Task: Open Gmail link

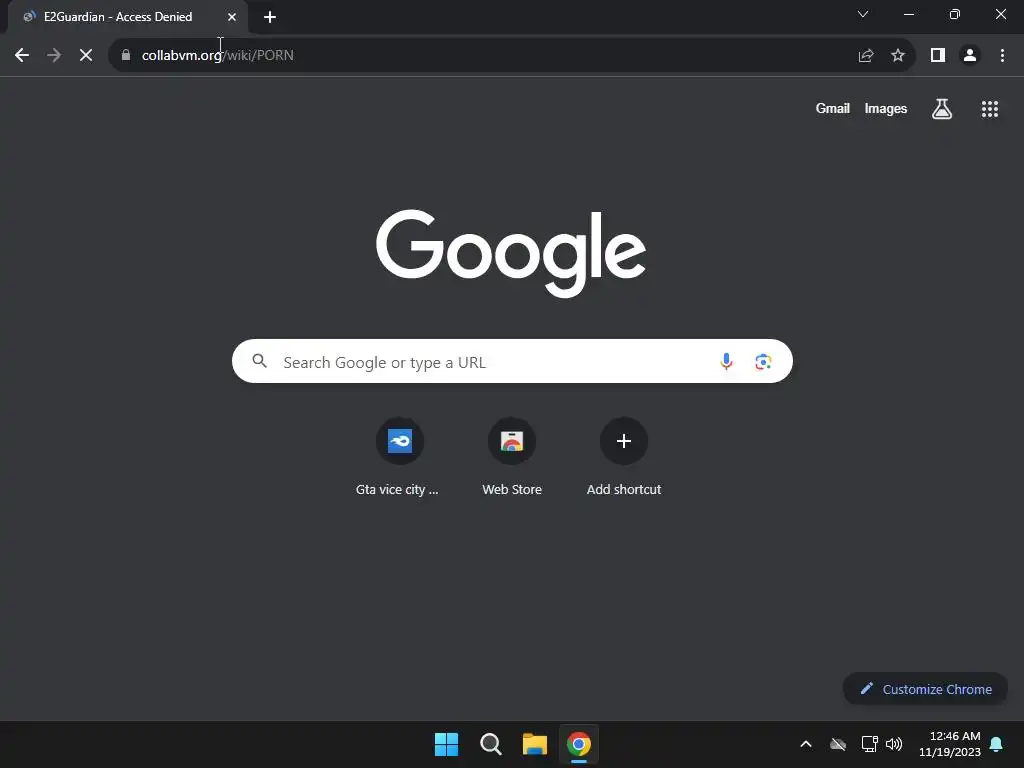Action: (x=833, y=108)
